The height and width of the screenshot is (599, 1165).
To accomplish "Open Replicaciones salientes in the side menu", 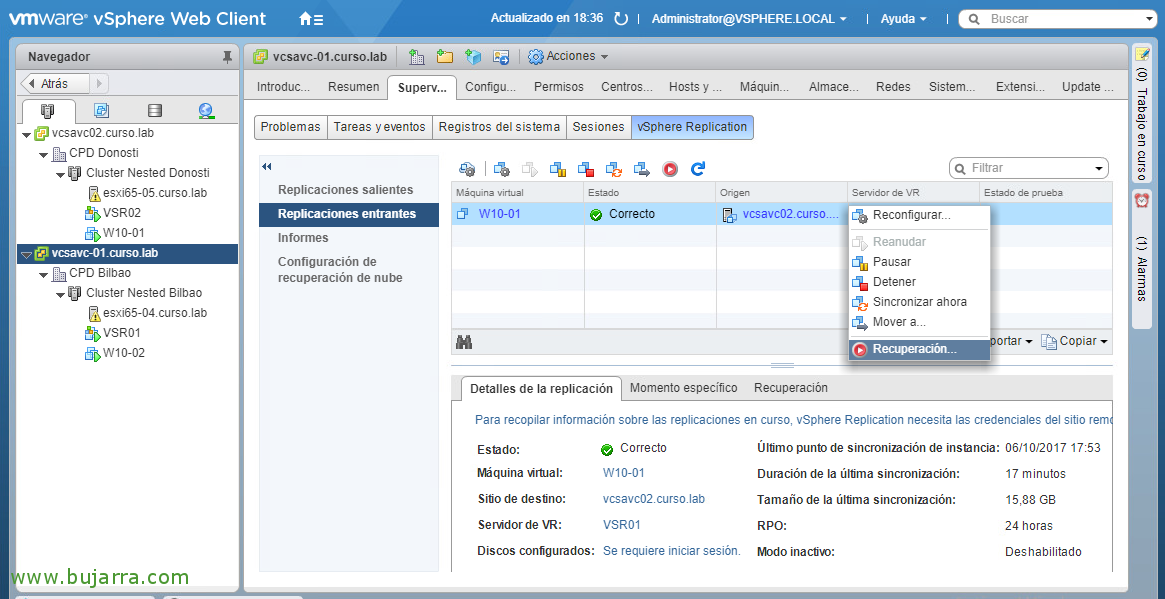I will [345, 190].
